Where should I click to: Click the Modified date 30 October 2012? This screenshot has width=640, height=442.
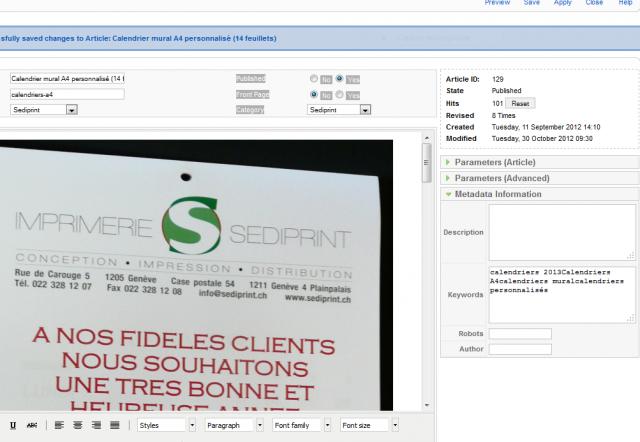pos(542,139)
